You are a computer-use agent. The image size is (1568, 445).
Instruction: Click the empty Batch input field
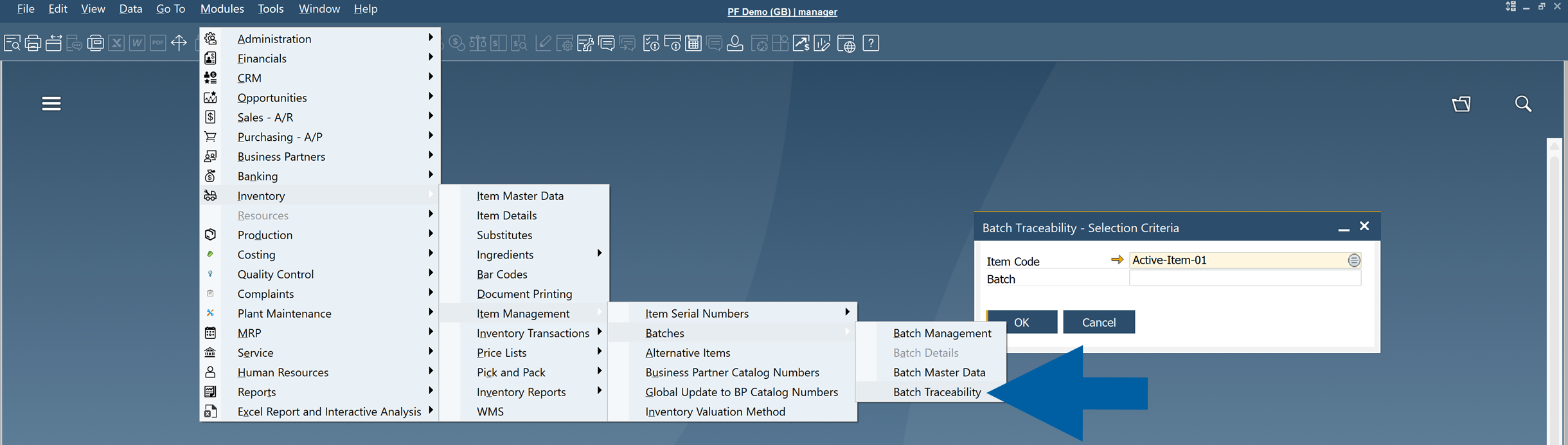(1245, 278)
